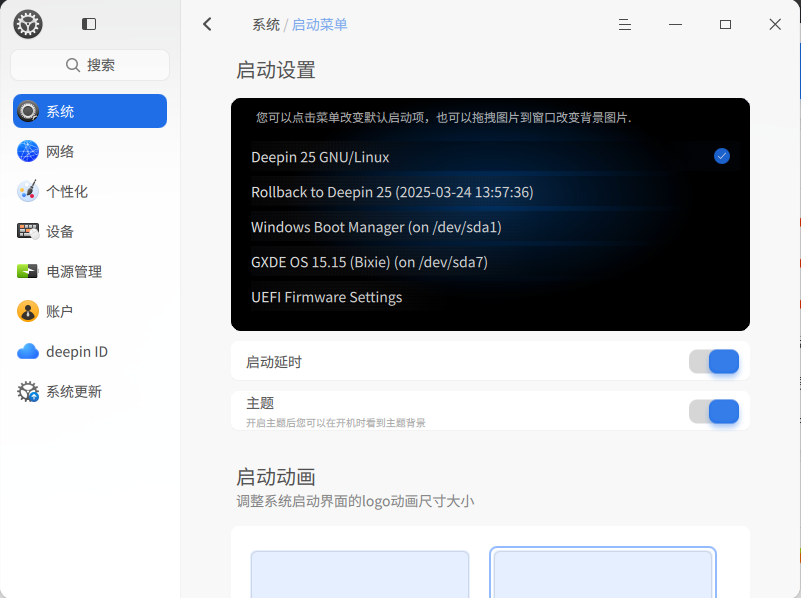Click the 系统 breadcrumb link
Image resolution: width=801 pixels, height=598 pixels.
(x=266, y=25)
